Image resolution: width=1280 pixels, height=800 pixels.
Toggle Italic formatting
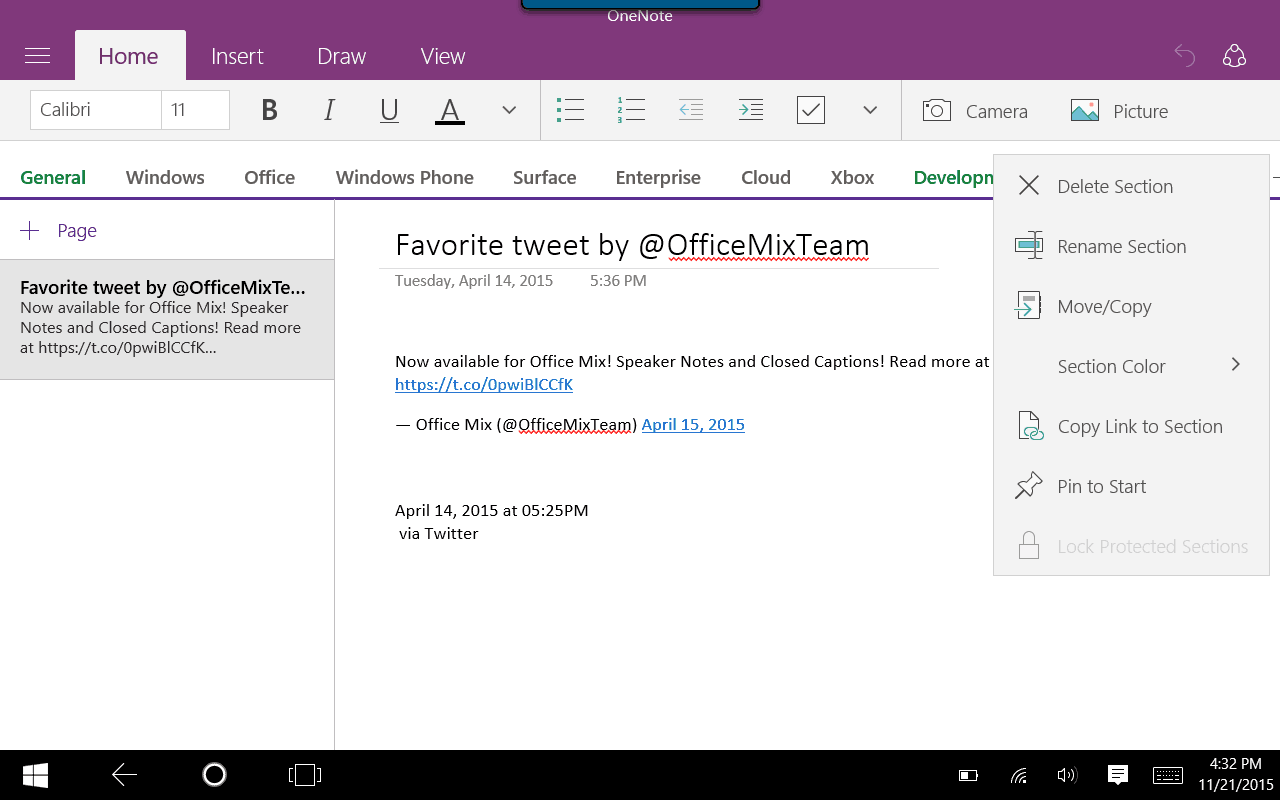pos(329,110)
